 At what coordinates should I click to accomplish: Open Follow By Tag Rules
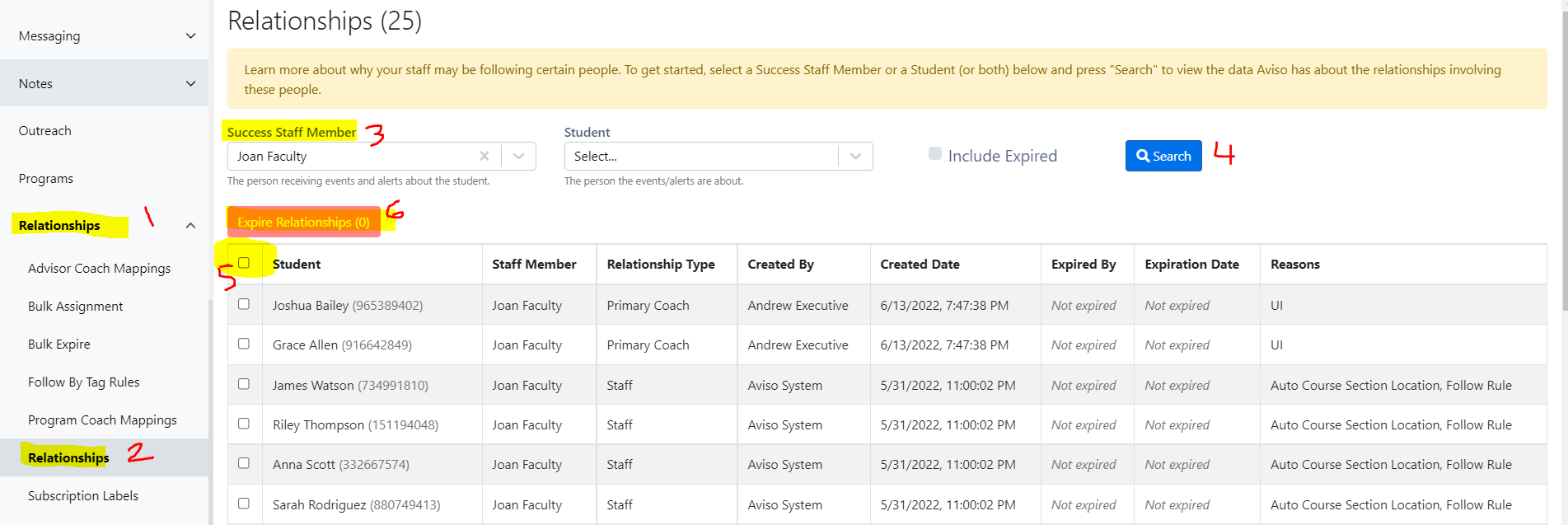click(x=84, y=382)
